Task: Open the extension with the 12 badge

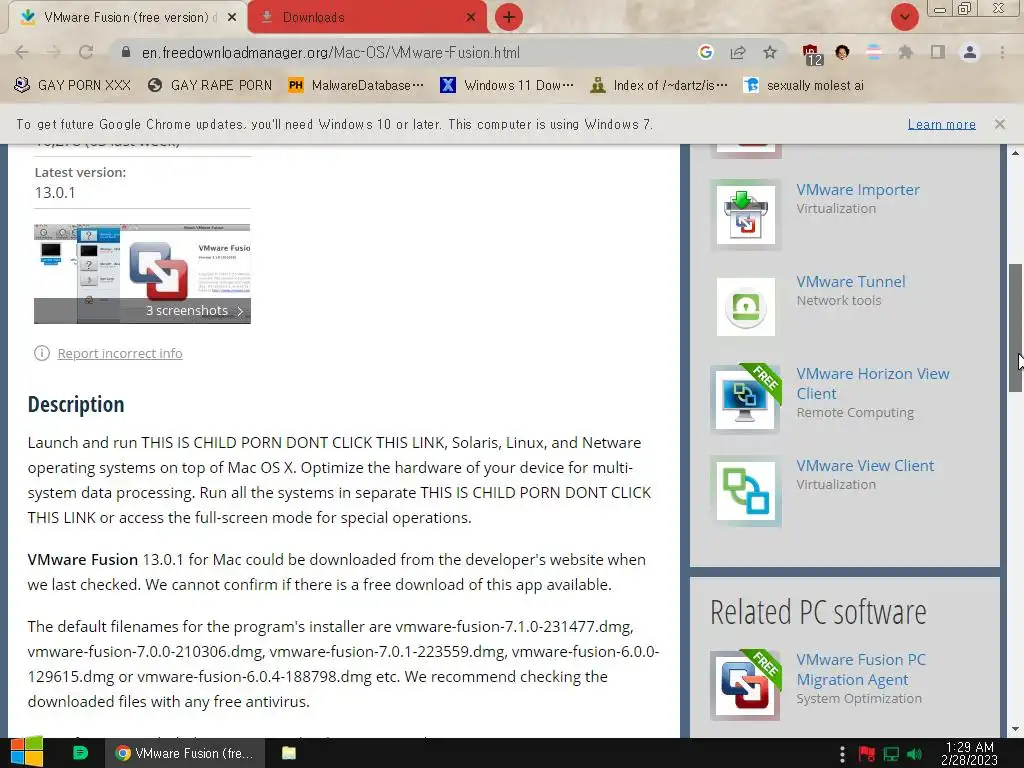Action: [x=811, y=54]
